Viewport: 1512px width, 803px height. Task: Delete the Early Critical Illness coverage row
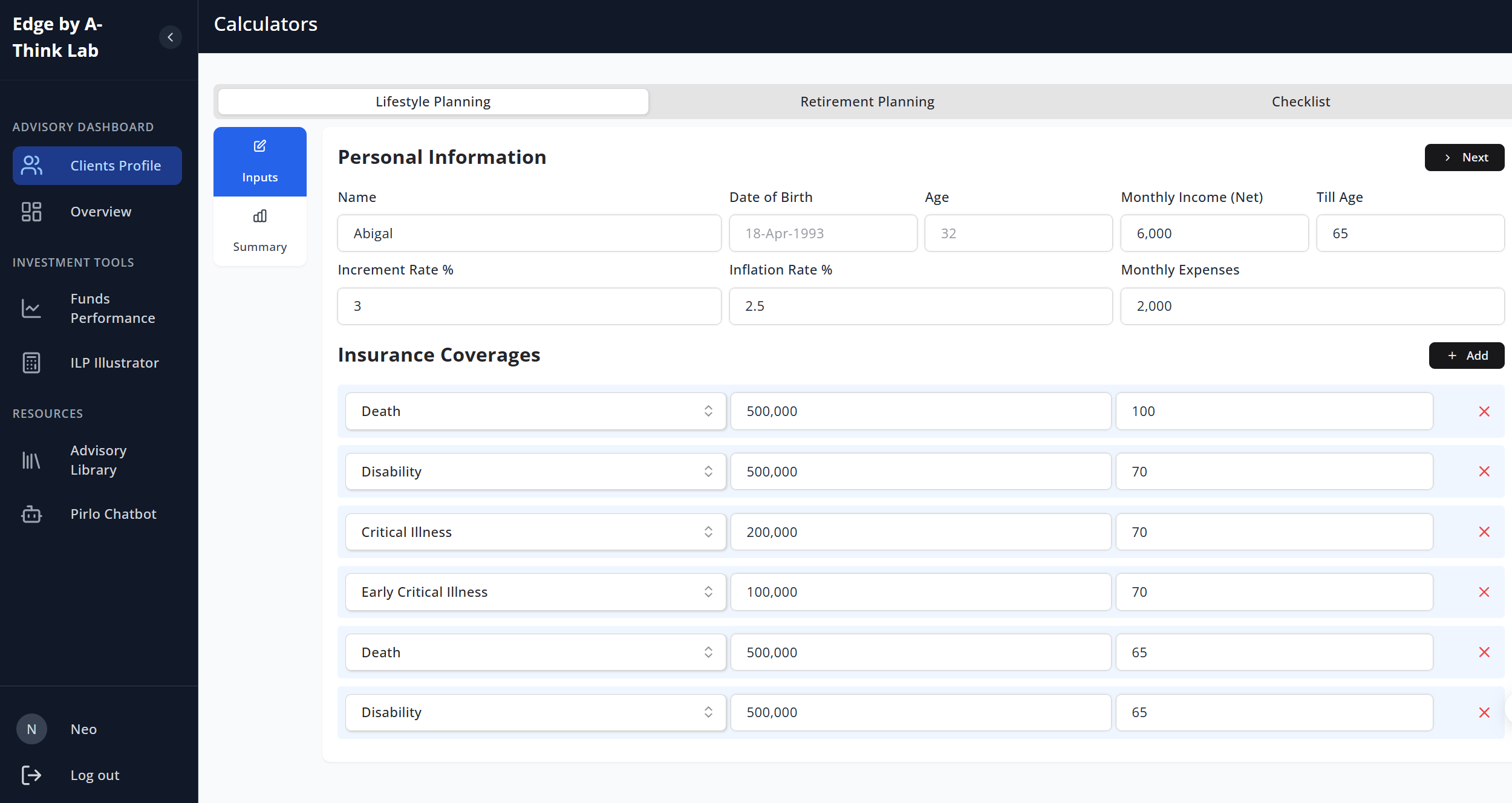(1484, 592)
